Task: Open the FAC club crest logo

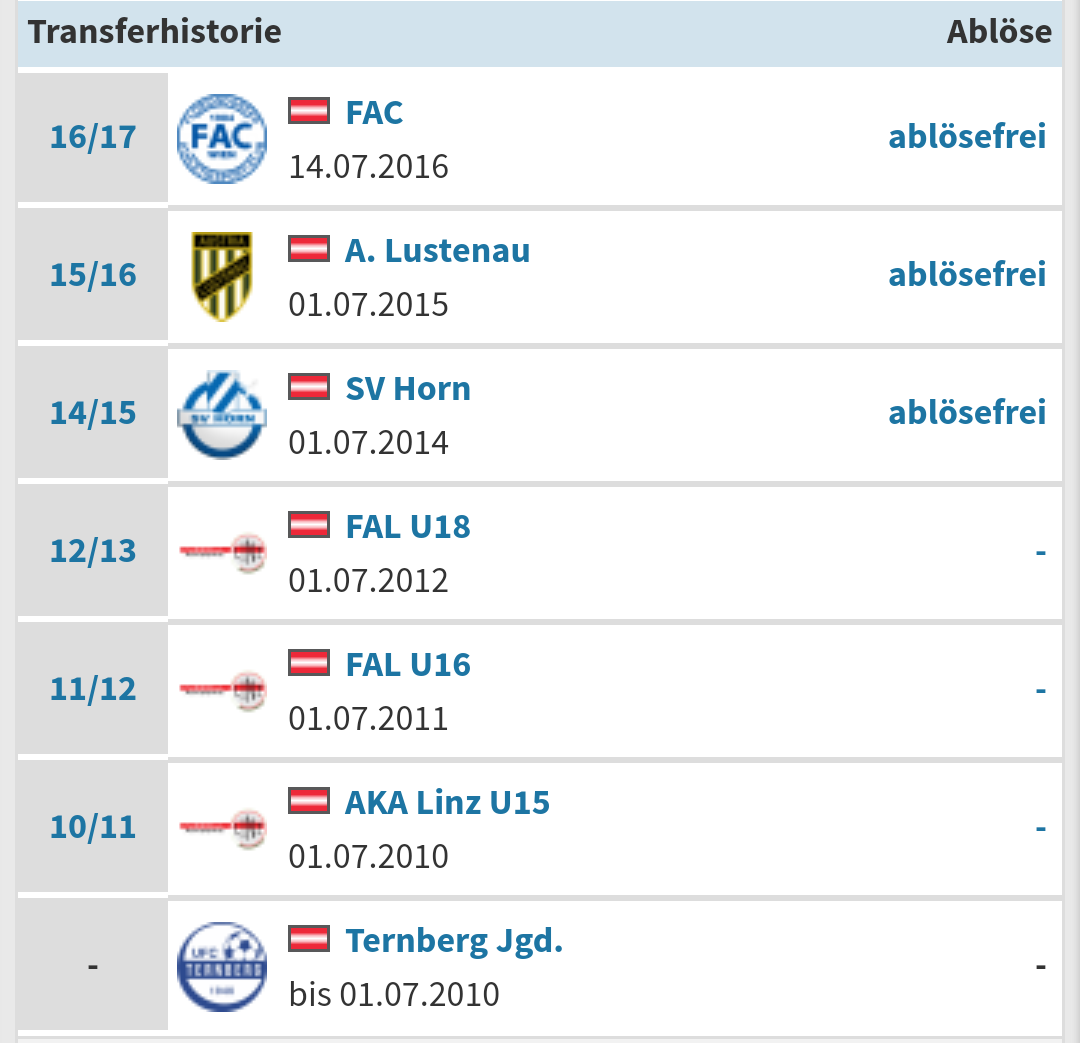Action: 222,138
